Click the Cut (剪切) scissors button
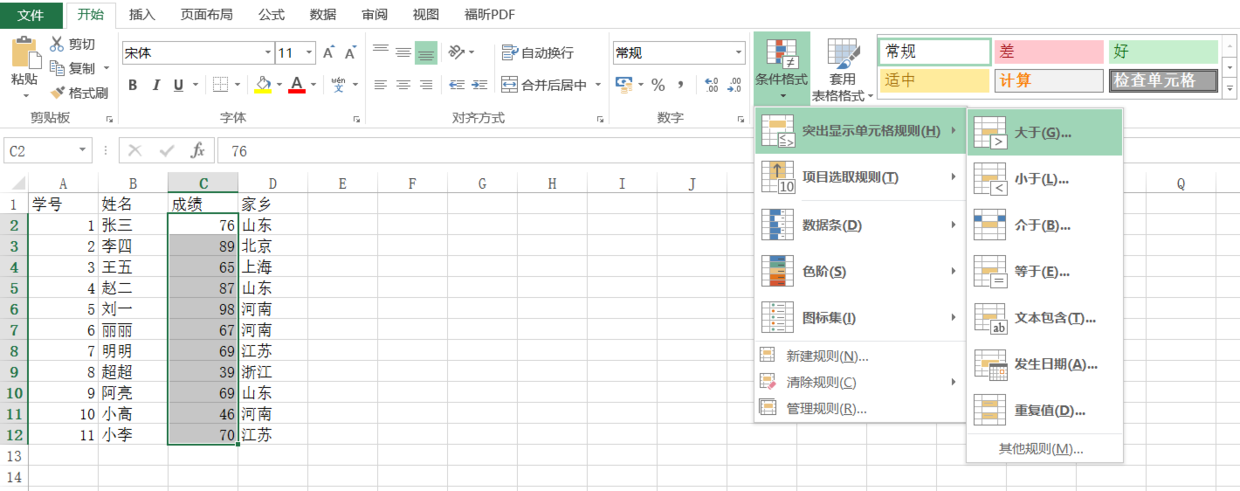Viewport: 1240px width, 491px height. 74,44
